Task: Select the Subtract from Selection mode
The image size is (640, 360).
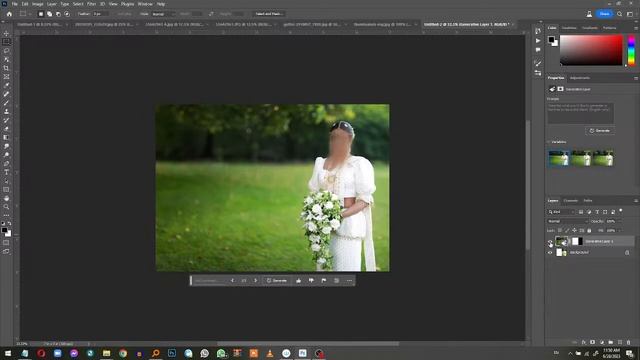Action: pyautogui.click(x=58, y=14)
